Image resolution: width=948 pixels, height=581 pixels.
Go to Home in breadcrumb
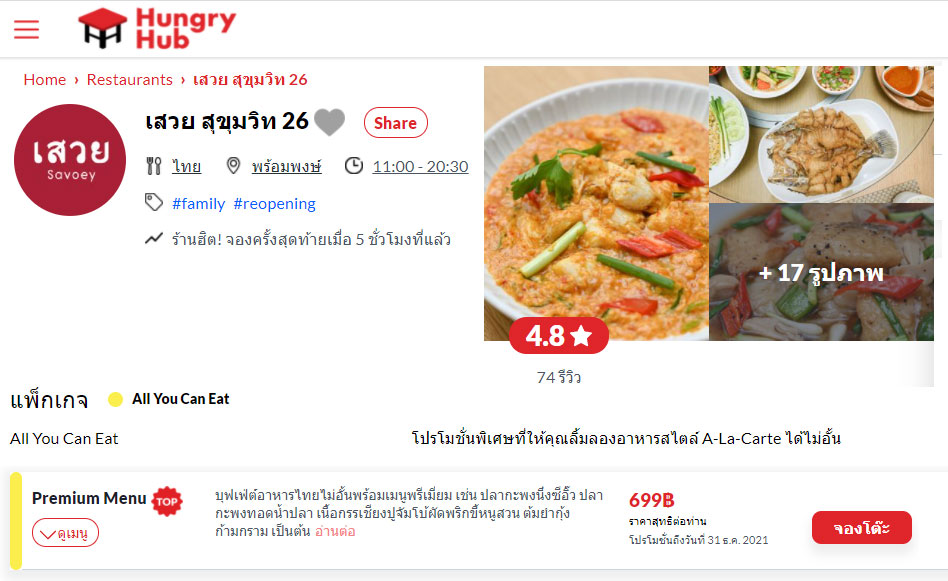(45, 80)
